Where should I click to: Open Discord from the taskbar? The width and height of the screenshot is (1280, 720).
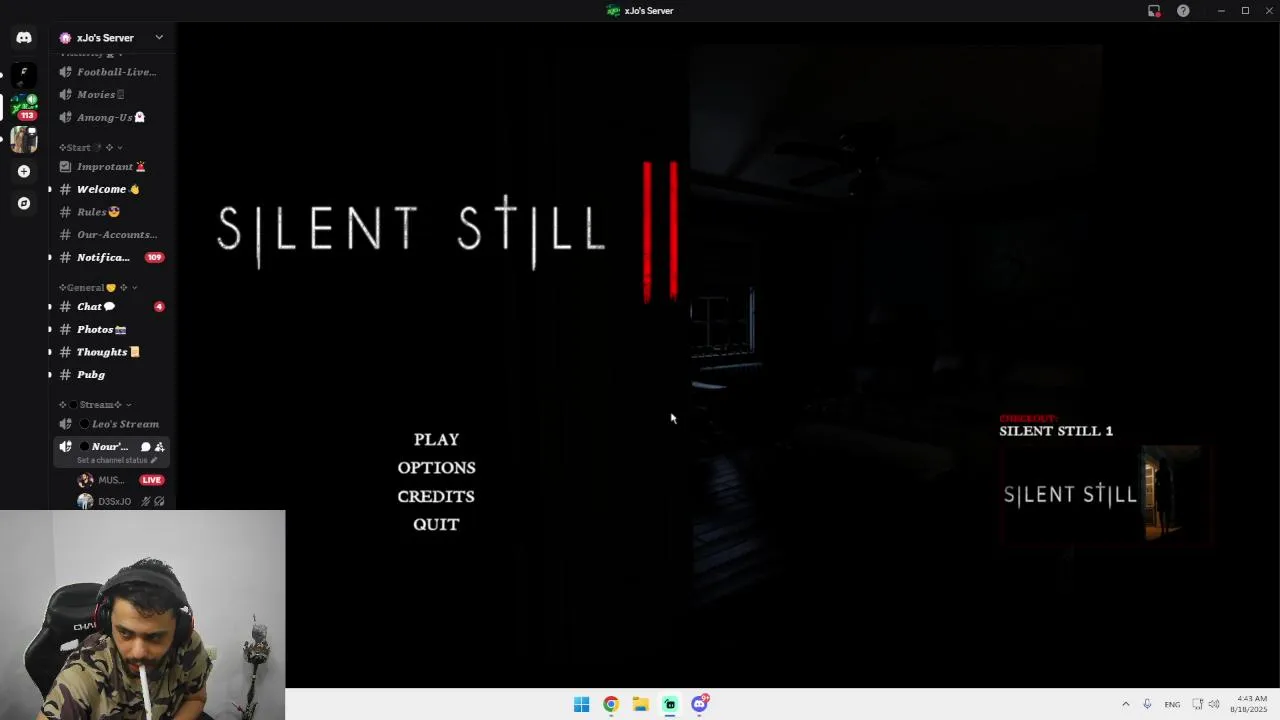coord(700,704)
